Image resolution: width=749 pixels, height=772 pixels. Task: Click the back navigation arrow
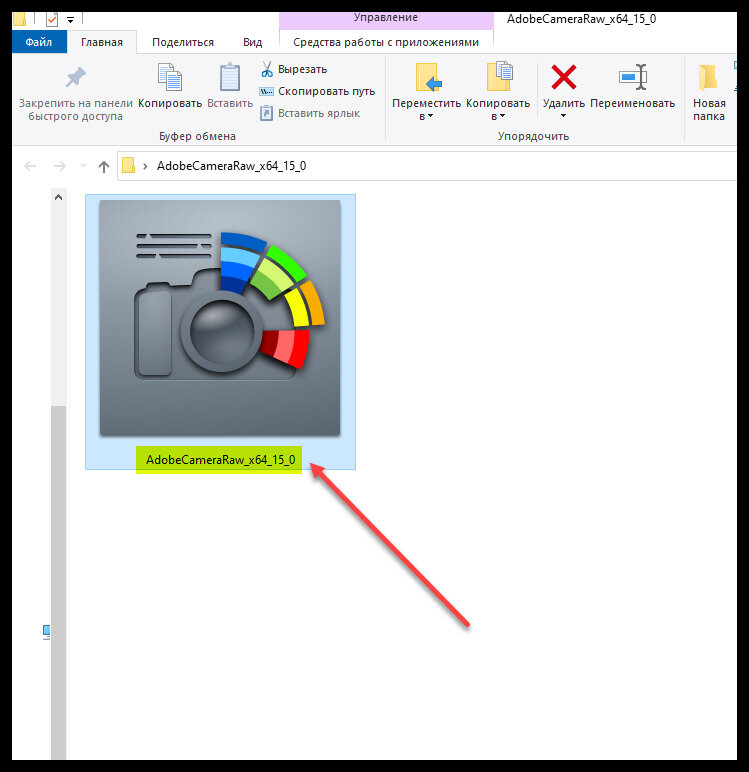(x=30, y=166)
